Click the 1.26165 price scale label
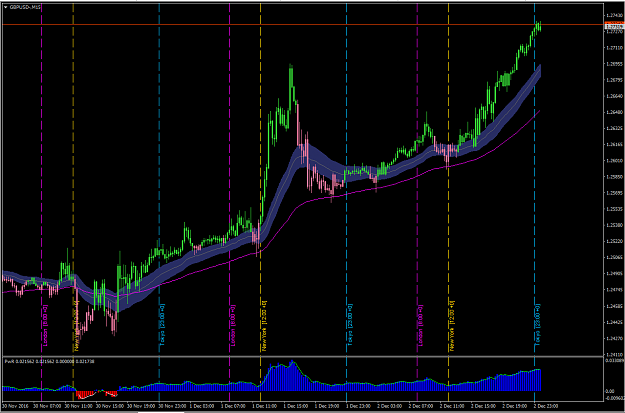Viewport: 625px width, 413px height. (x=614, y=144)
